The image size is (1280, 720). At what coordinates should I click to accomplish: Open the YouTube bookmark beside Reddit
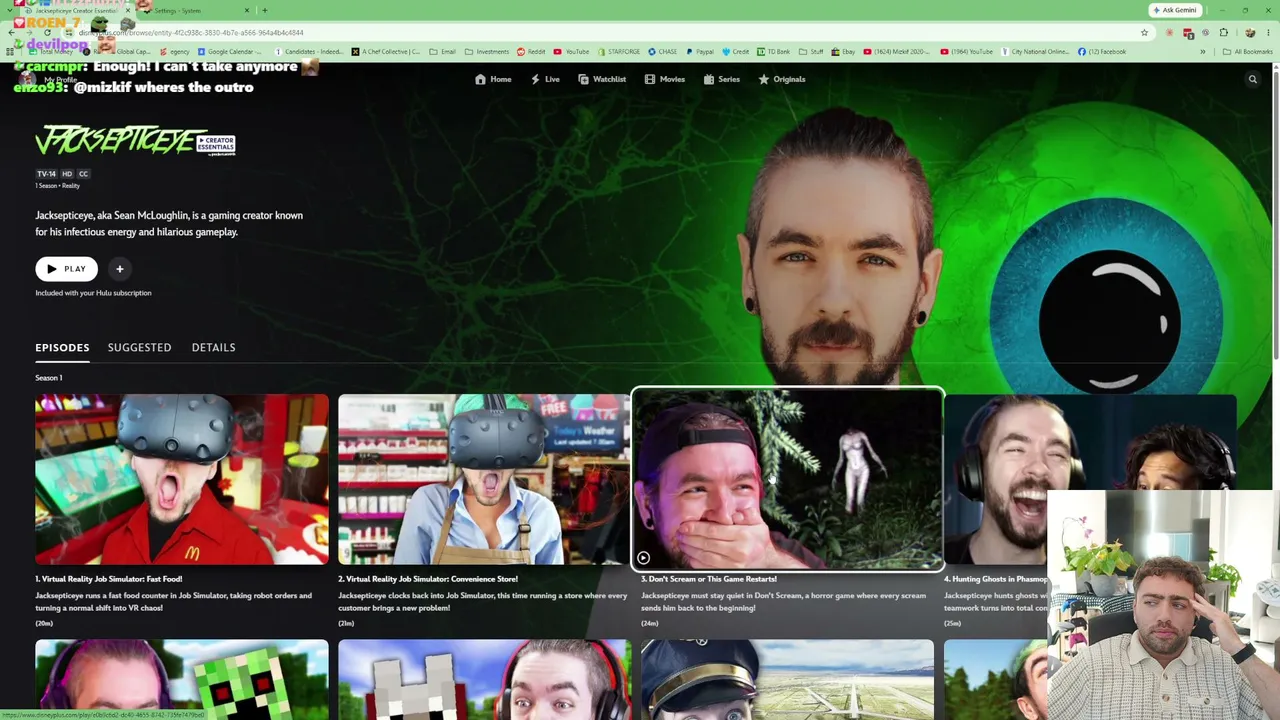[x=572, y=52]
